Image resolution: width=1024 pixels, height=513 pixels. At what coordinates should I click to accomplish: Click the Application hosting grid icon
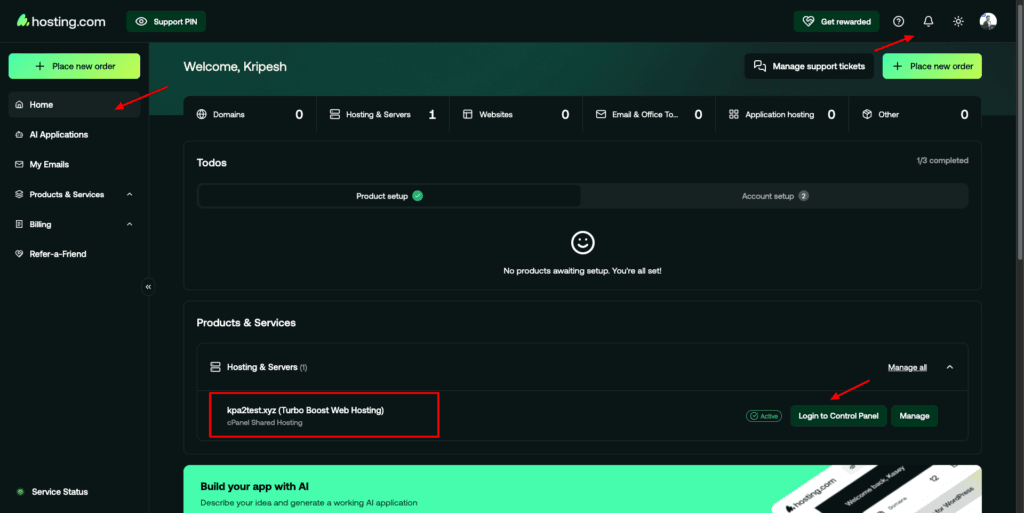(x=733, y=114)
